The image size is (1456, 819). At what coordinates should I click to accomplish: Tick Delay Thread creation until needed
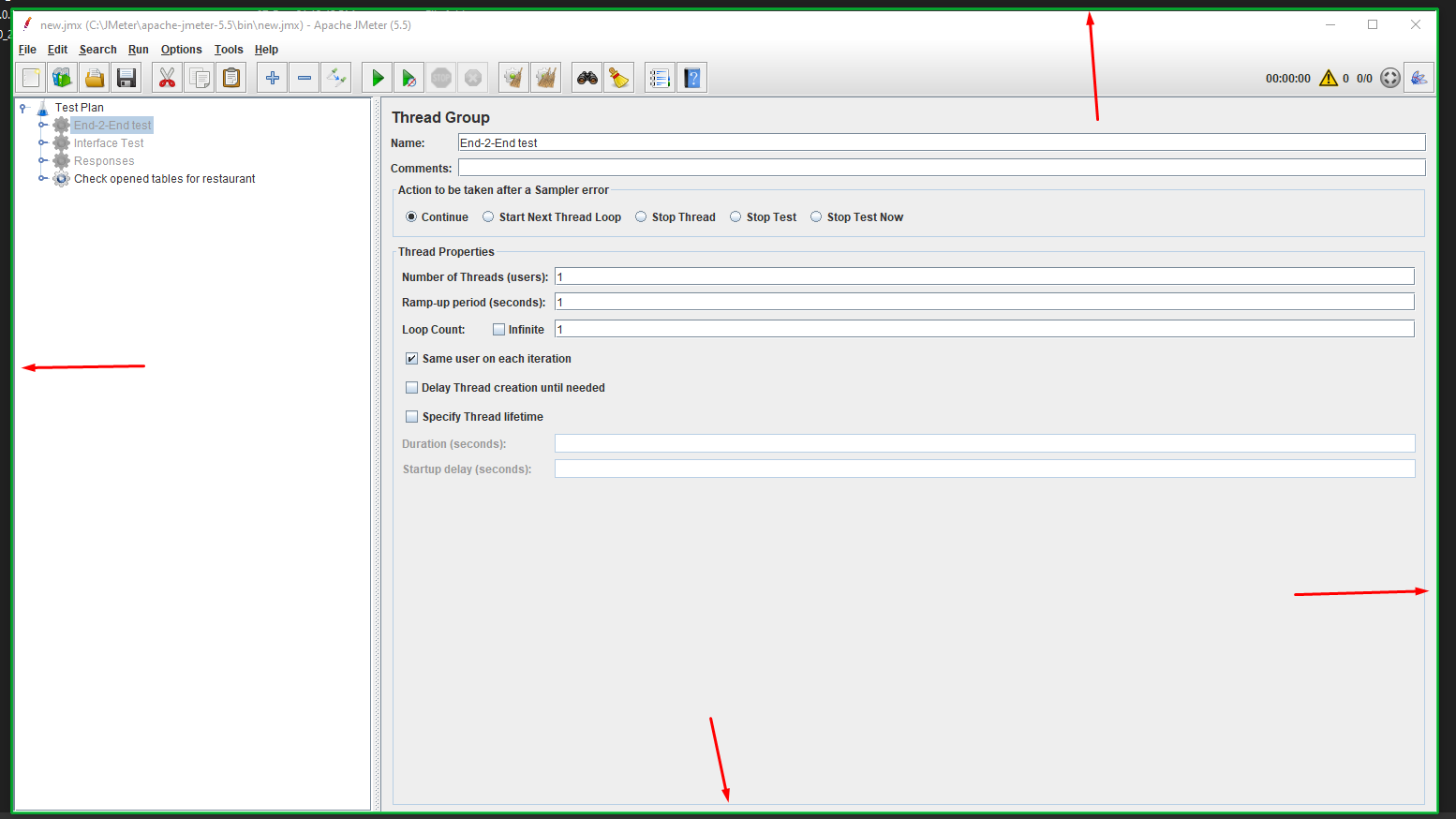click(x=411, y=388)
